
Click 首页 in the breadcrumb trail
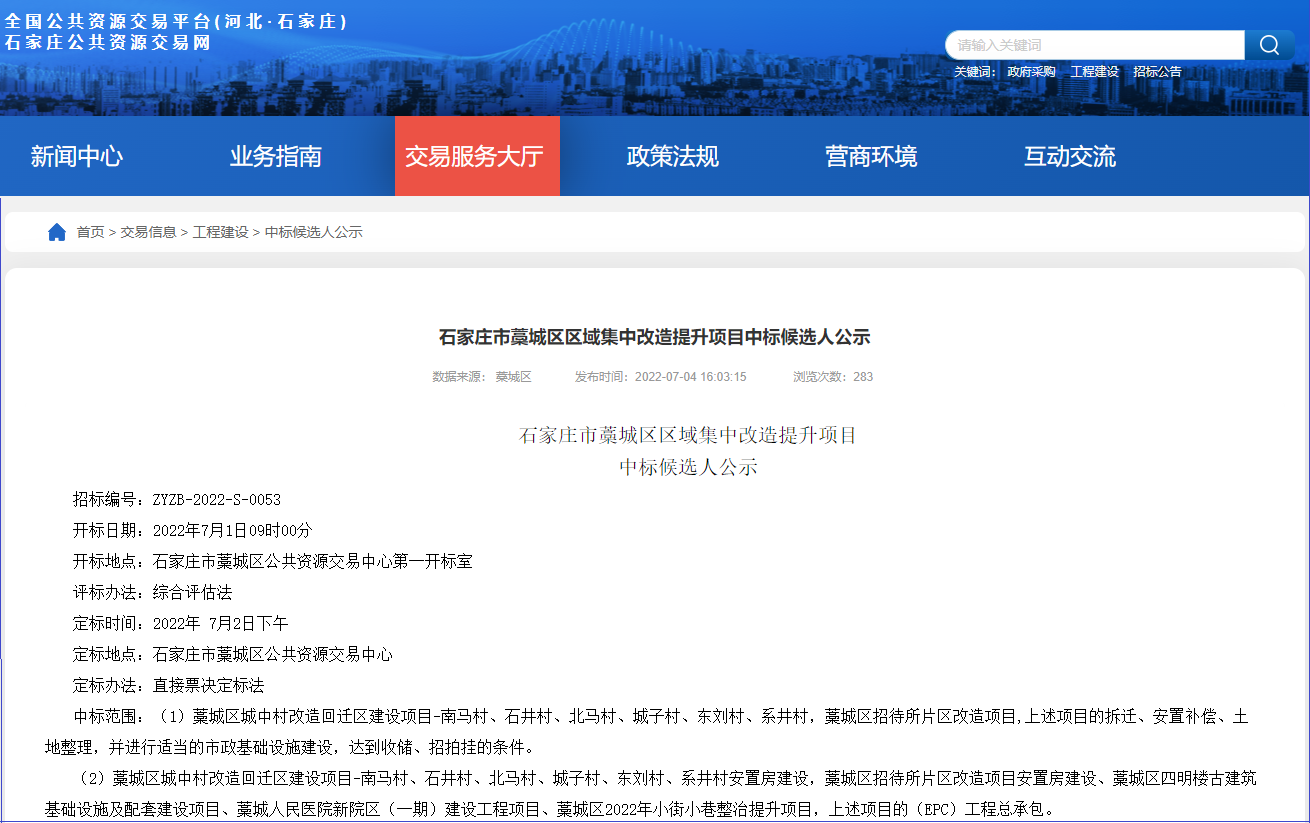pyautogui.click(x=90, y=232)
